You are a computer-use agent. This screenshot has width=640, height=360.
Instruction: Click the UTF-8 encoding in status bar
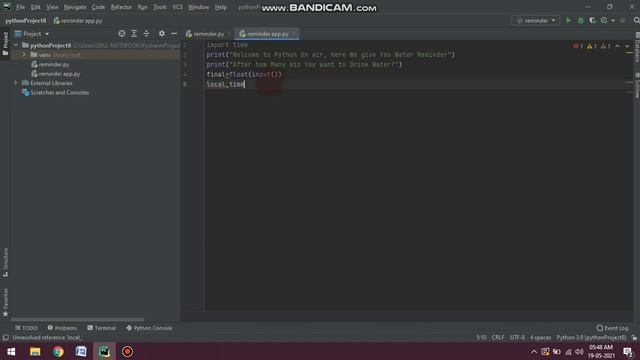[517, 338]
